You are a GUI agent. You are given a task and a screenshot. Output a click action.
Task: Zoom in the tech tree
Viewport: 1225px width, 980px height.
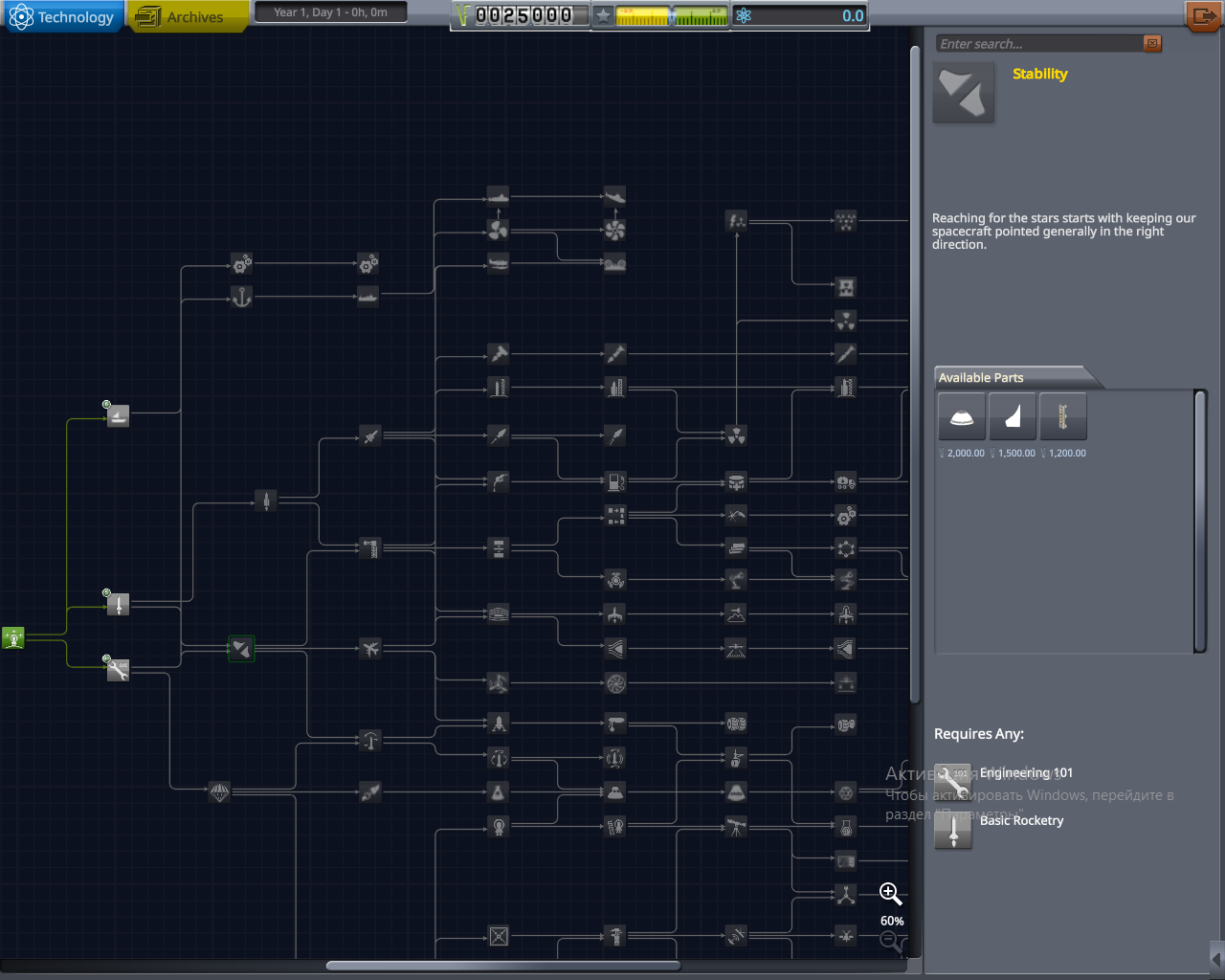(890, 894)
